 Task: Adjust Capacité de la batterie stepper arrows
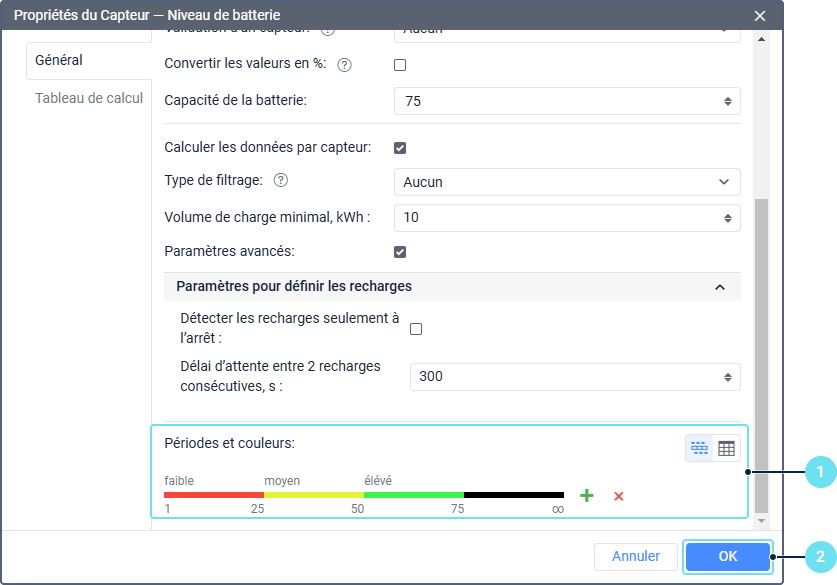click(727, 101)
